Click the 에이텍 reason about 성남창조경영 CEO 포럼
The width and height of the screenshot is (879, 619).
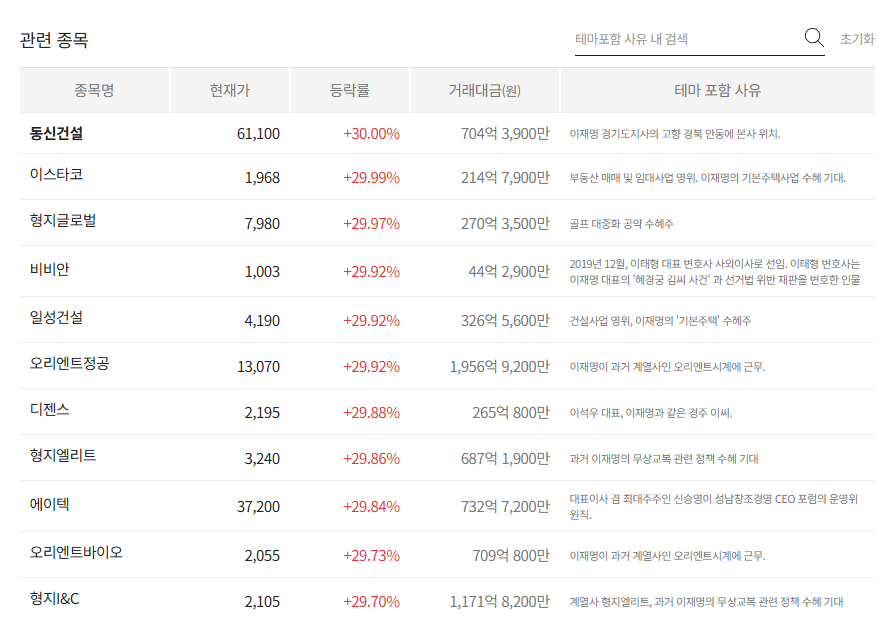click(x=714, y=507)
